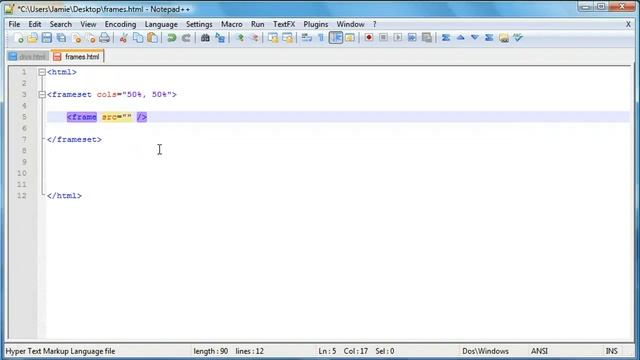Click the ANSI encoding status entry
Image resolution: width=640 pixels, height=360 pixels.
[x=539, y=351]
